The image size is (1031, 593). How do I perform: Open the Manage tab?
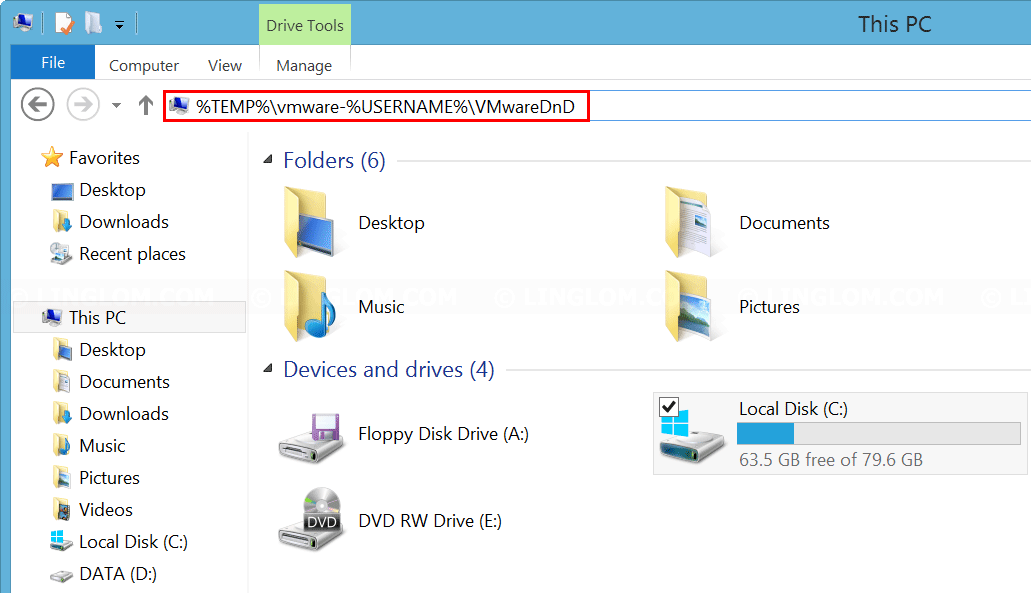(304, 66)
